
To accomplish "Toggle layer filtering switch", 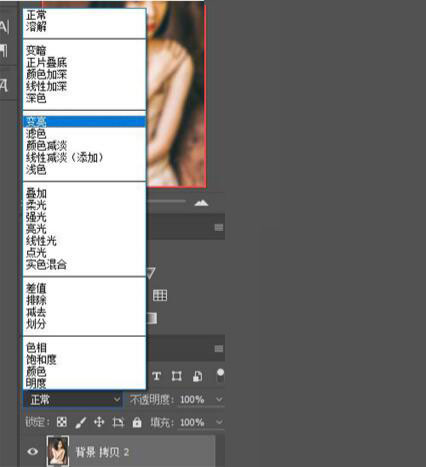I will click(220, 375).
